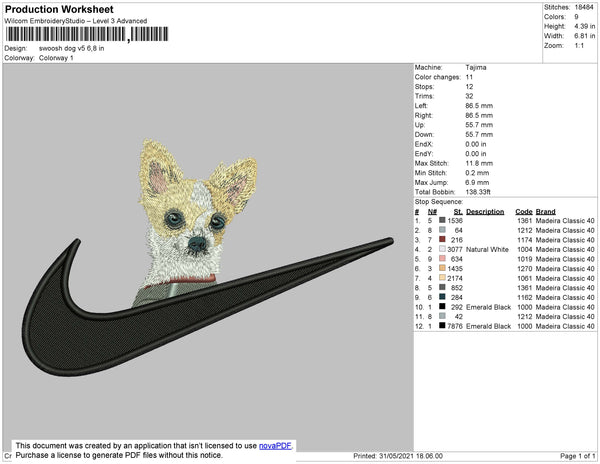Viewport: 600px width, 464px height.
Task: Click the 'Colorway 1' value
Action: (x=56, y=58)
